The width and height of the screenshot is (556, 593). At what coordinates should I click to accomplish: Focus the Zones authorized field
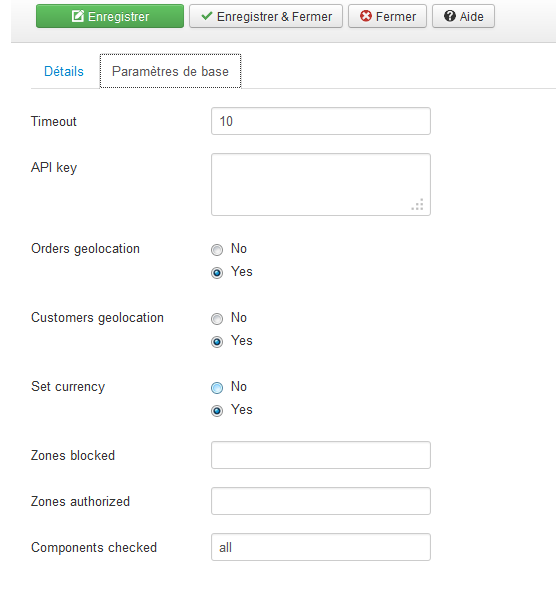coord(321,501)
